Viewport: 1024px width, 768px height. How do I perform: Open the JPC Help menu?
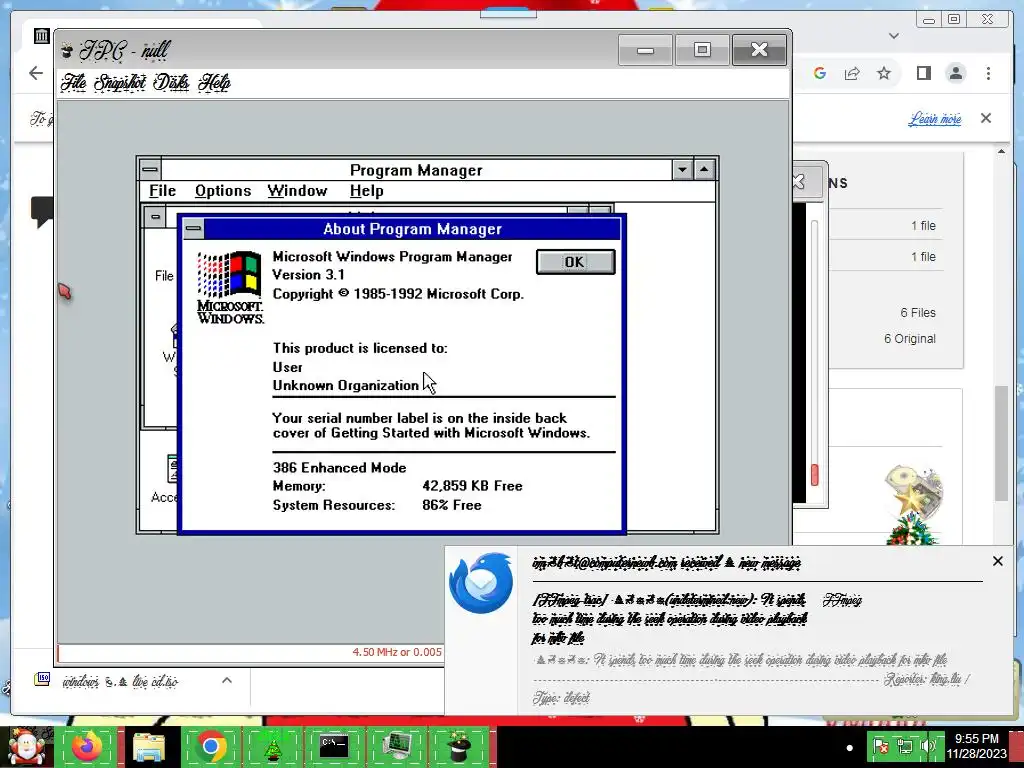pos(214,82)
